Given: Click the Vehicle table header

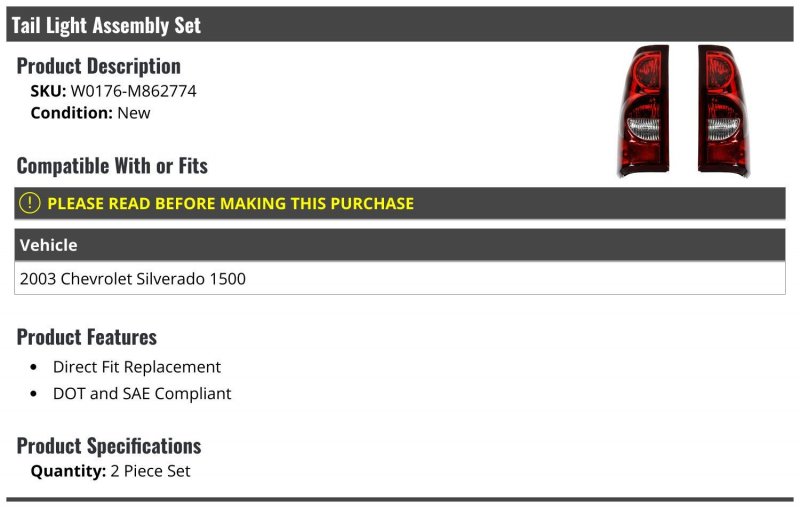Looking at the screenshot, I should coord(399,245).
